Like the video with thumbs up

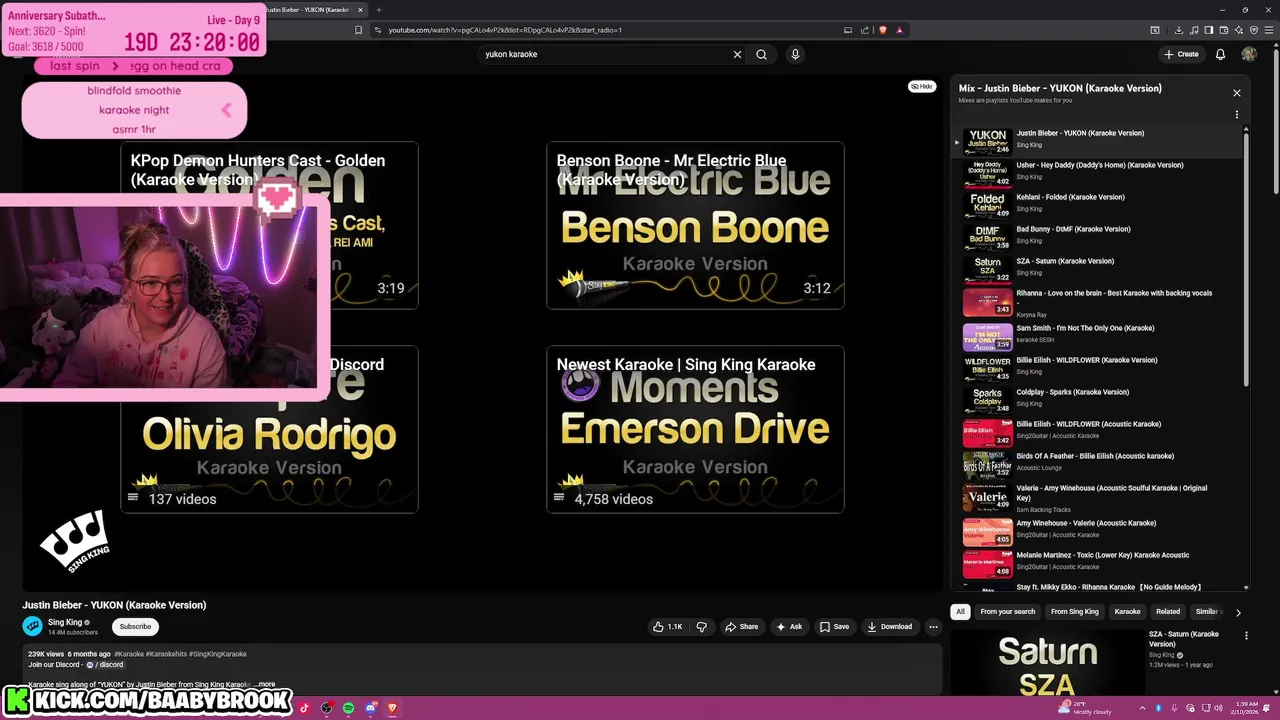(667, 627)
